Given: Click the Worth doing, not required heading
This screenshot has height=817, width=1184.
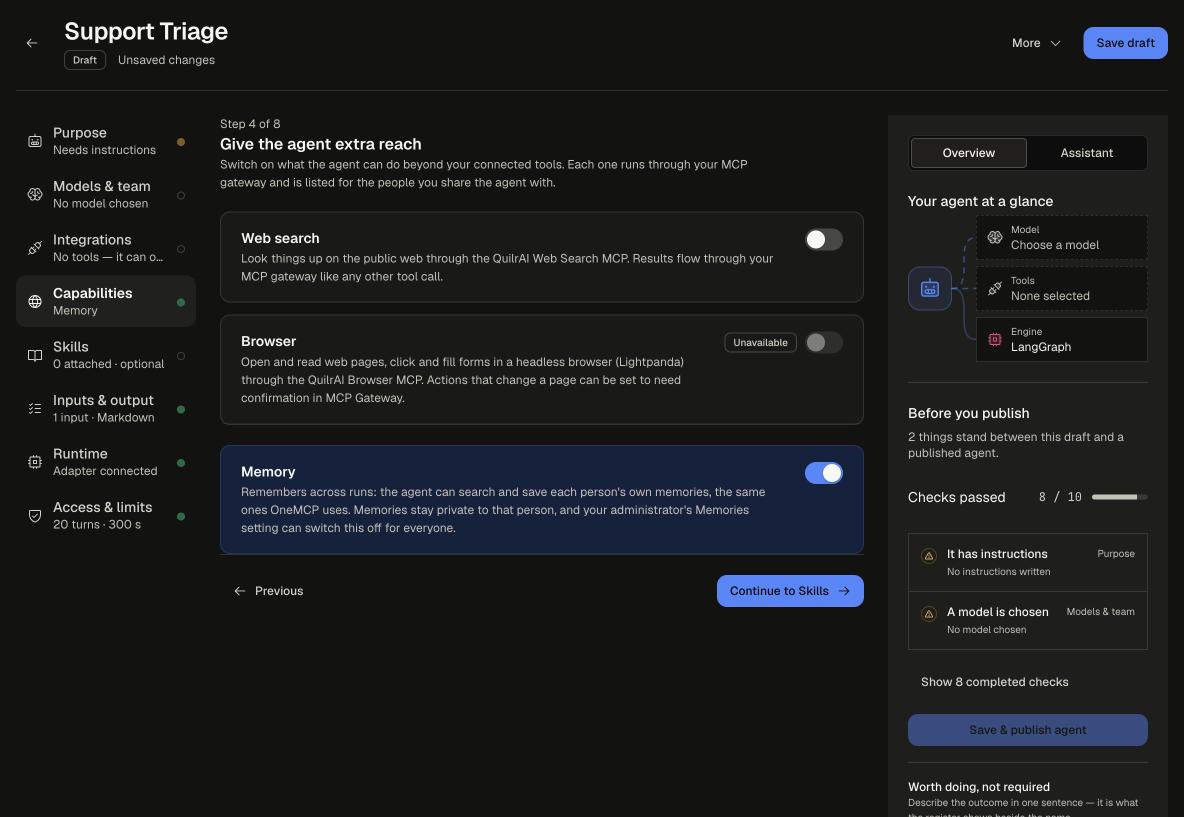Looking at the screenshot, I should tap(979, 787).
